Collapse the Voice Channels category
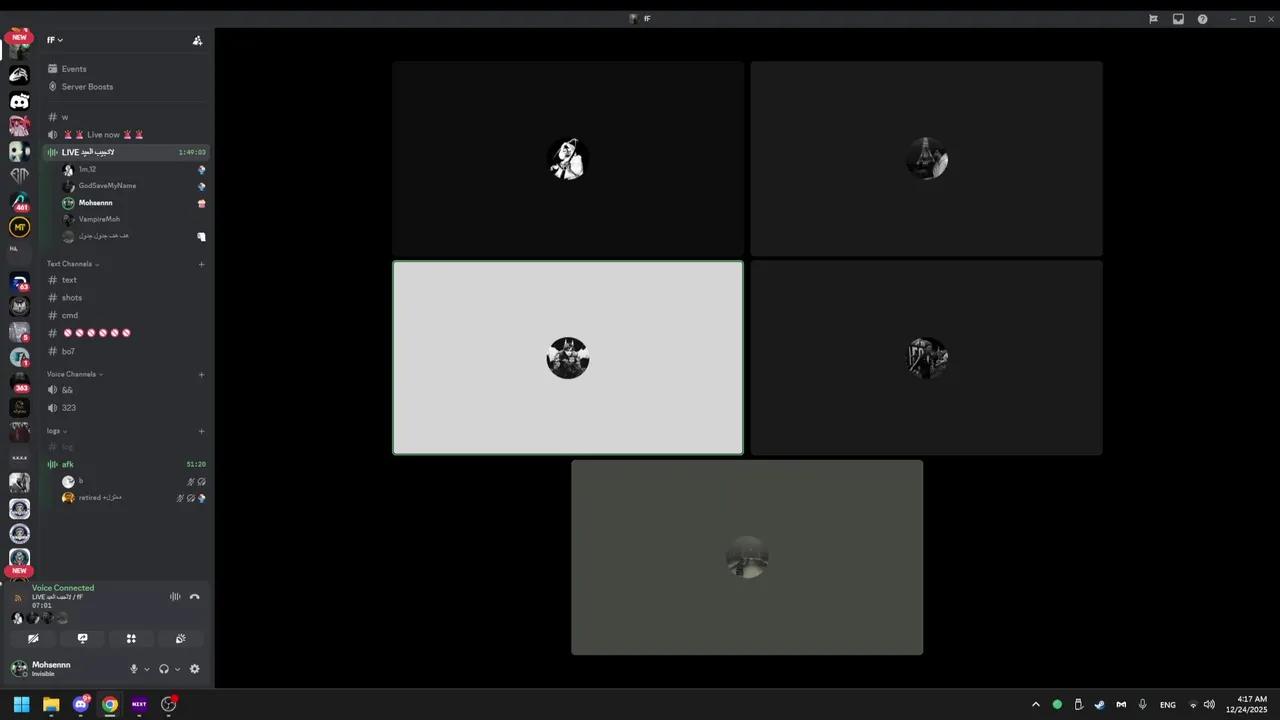The width and height of the screenshot is (1280, 720). point(75,374)
